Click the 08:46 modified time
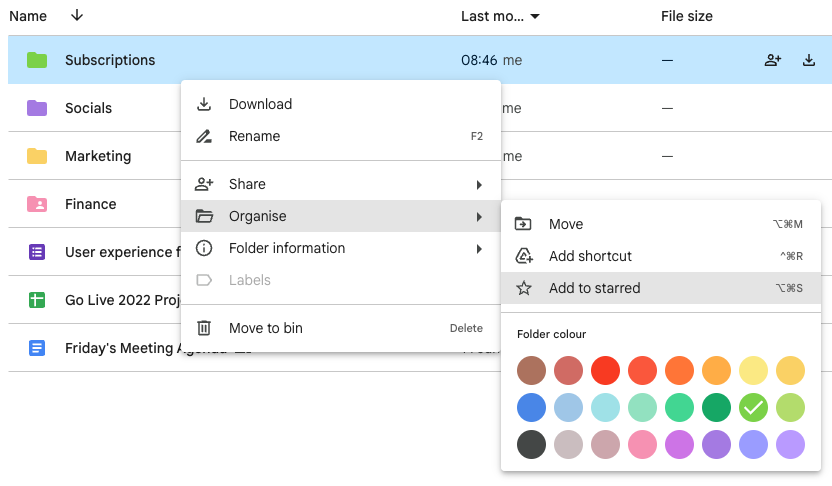 (x=479, y=60)
